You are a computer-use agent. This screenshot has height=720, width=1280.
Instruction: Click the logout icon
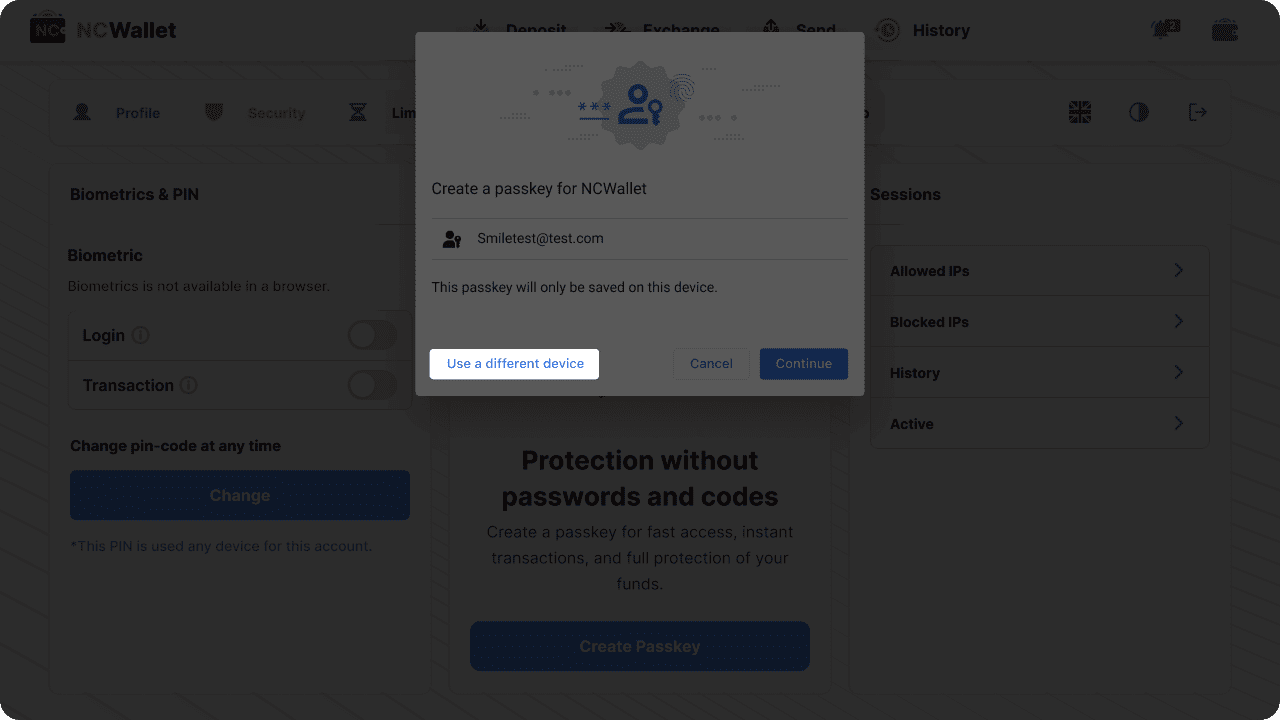[1197, 113]
